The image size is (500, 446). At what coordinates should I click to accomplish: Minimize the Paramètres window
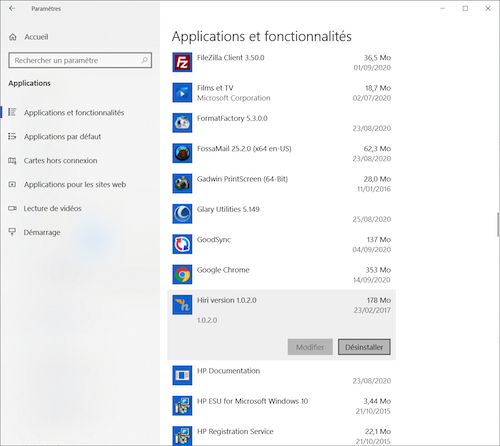tap(443, 8)
